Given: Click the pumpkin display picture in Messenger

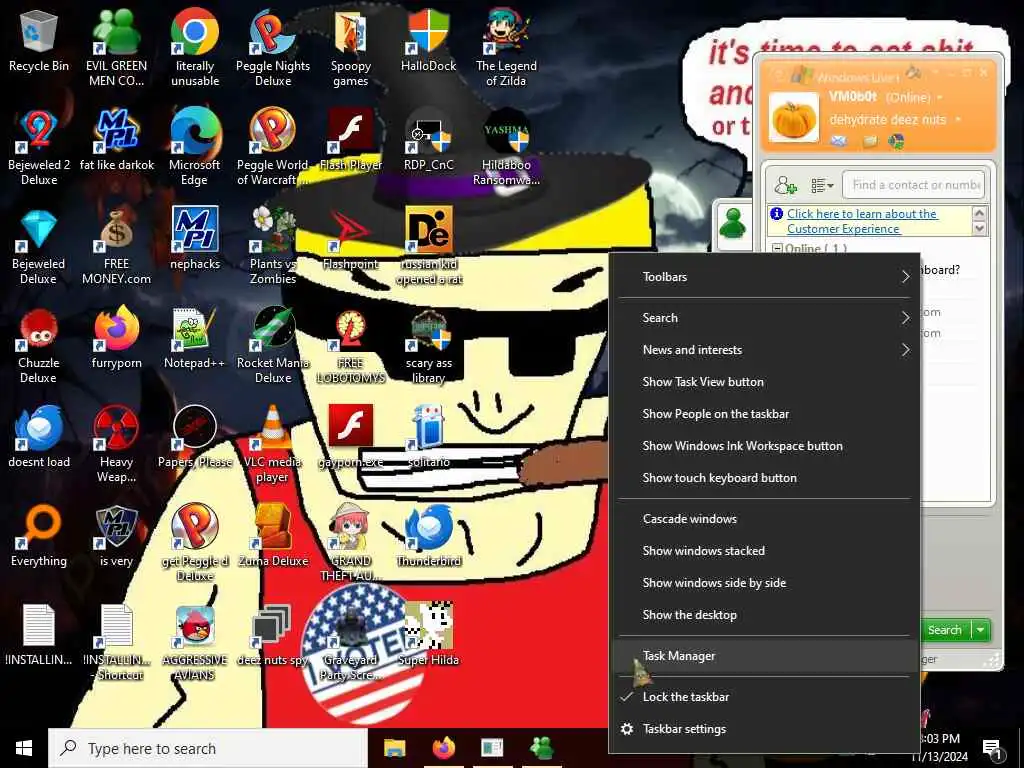Looking at the screenshot, I should click(x=794, y=118).
